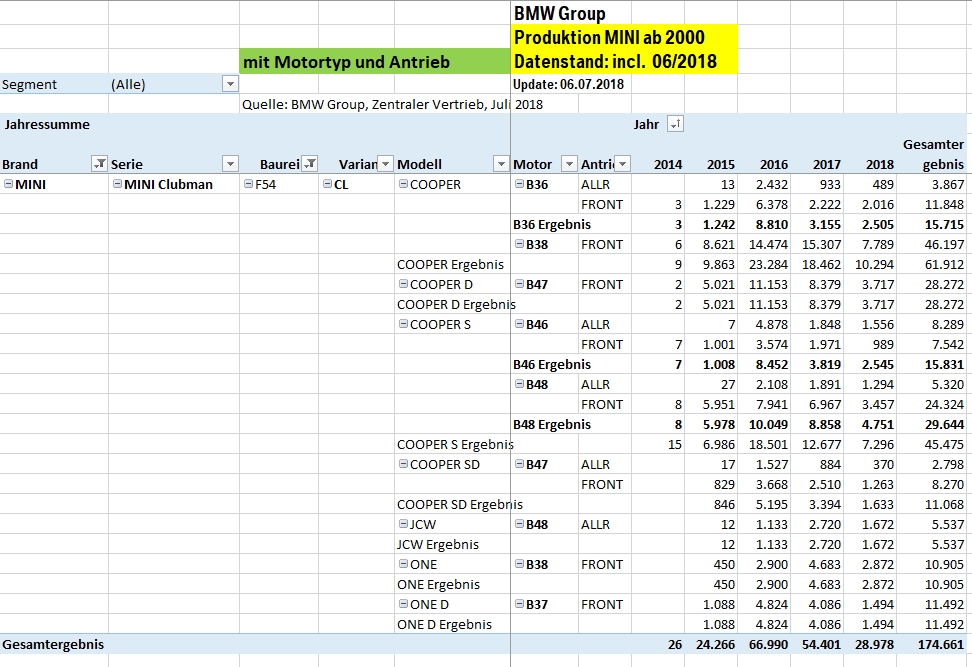Select the B38 2017 value 15.307
972x667 pixels.
[x=821, y=244]
